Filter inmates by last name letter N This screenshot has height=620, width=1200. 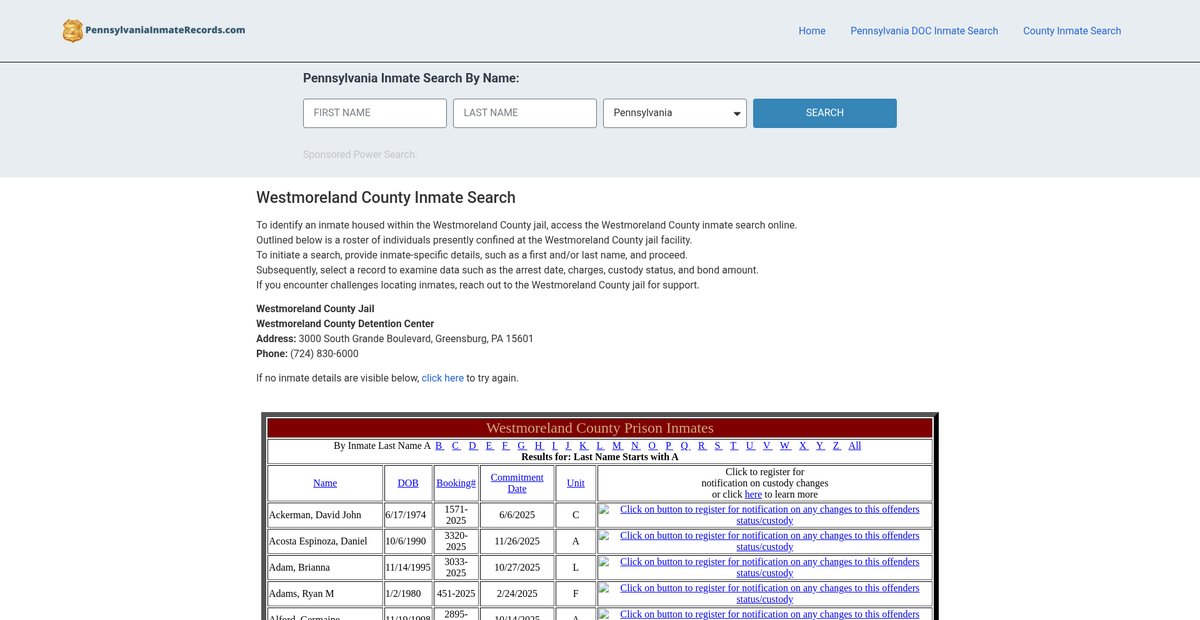coord(635,446)
